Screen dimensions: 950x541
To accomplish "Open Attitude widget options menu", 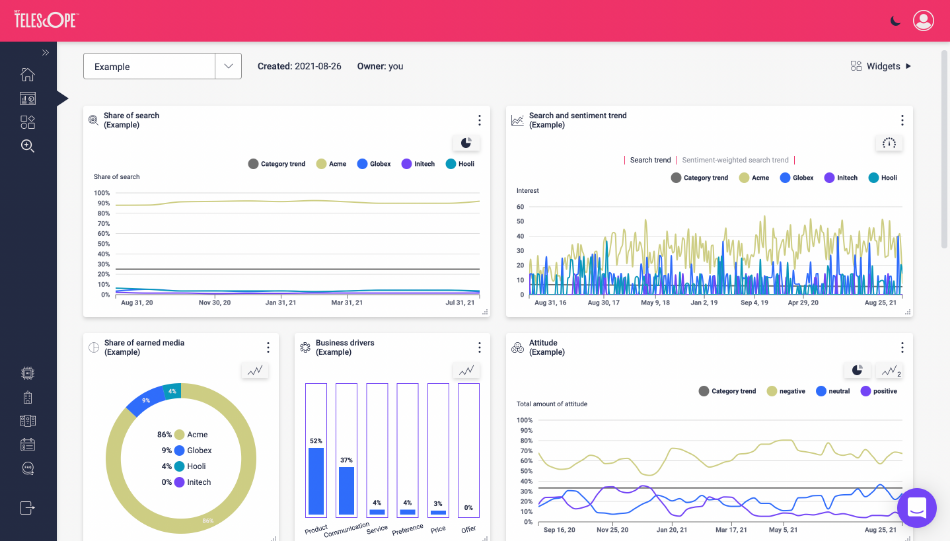I will 902,347.
